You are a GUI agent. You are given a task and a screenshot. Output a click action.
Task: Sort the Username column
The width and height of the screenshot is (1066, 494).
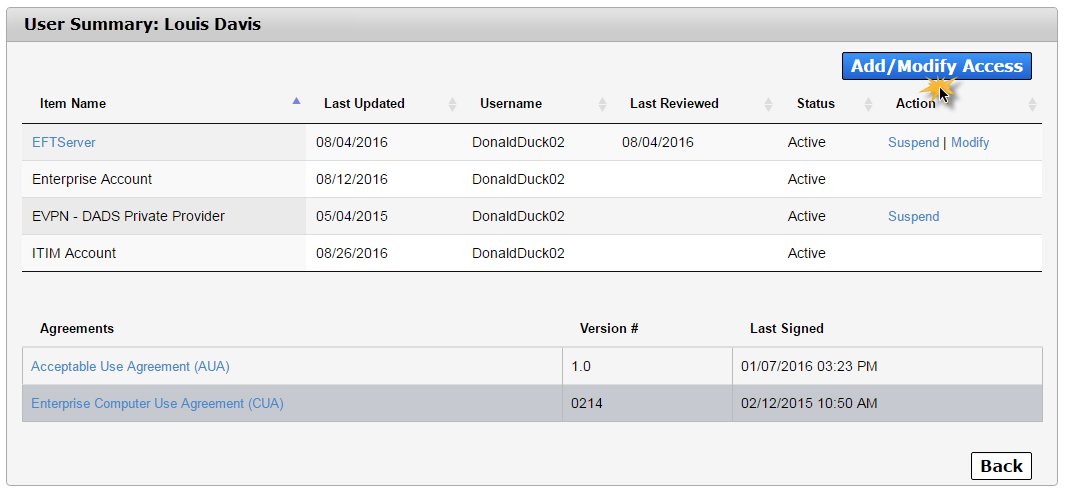point(602,104)
